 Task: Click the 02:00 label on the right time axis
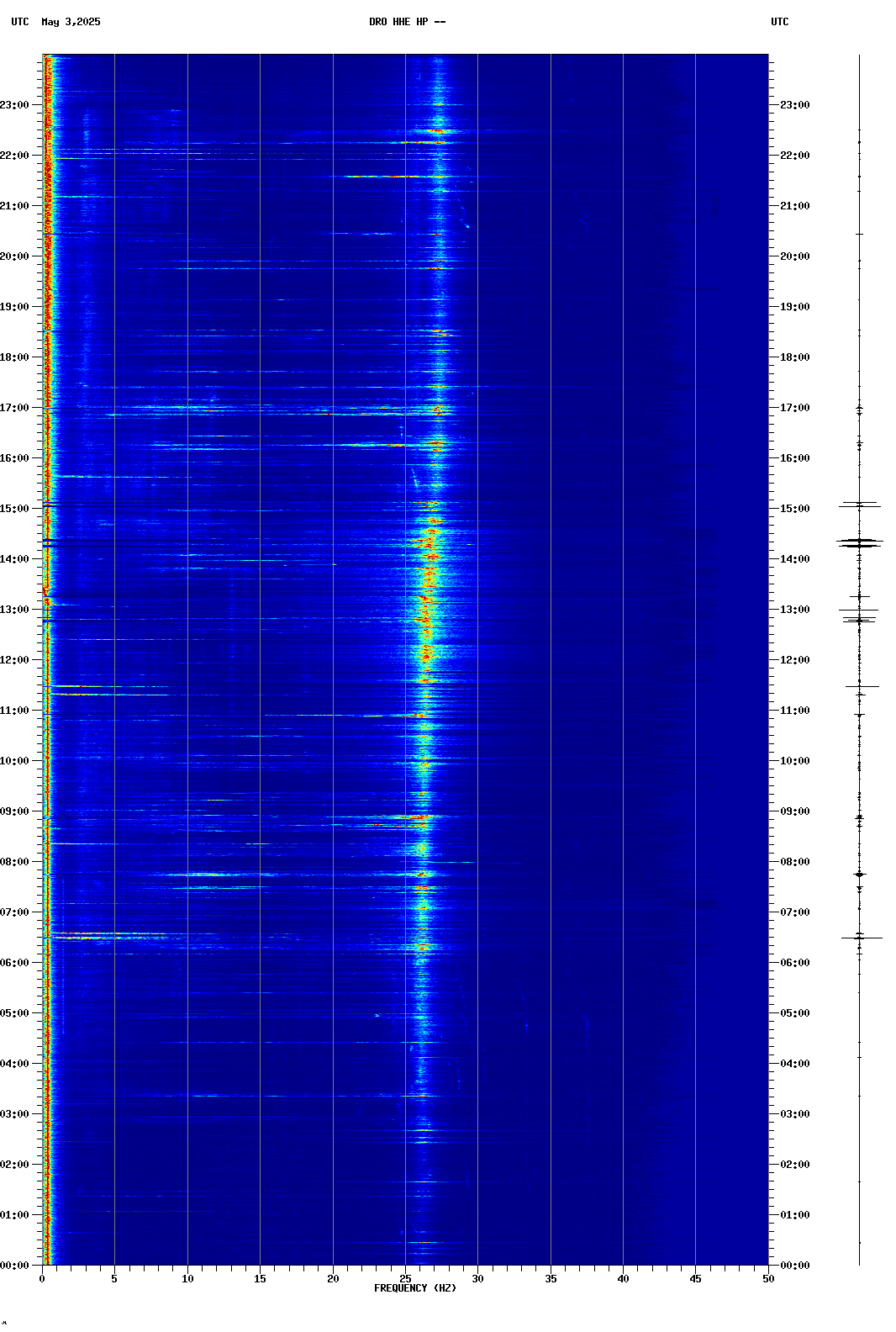coord(795,1165)
